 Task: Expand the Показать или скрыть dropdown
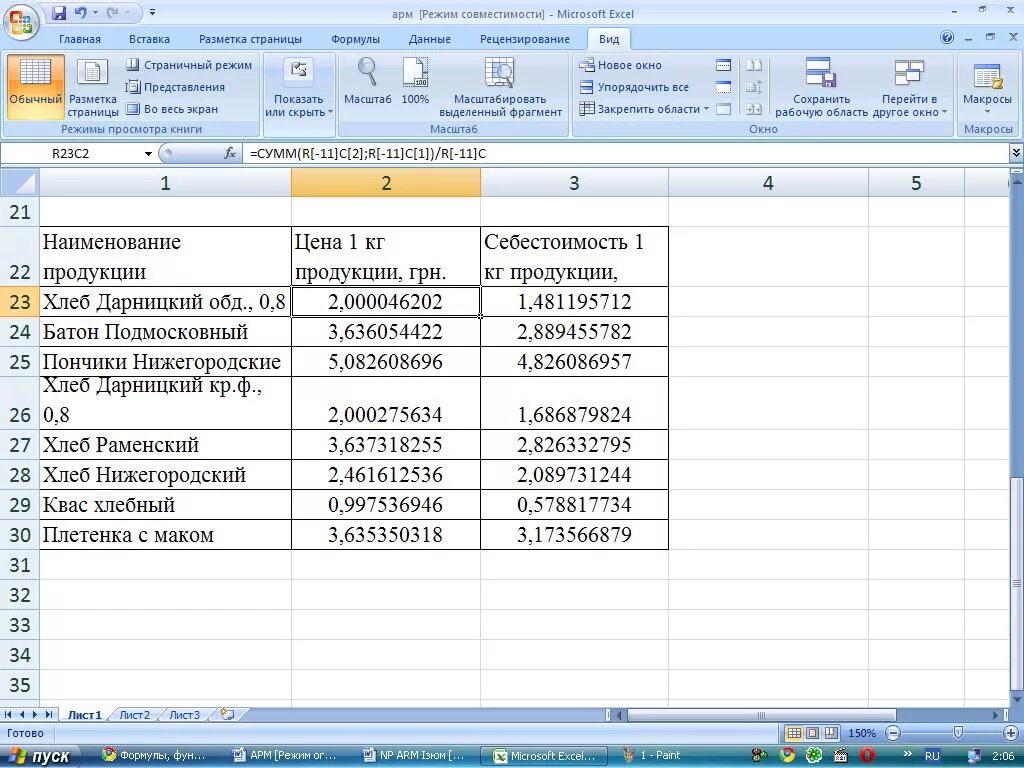pos(299,88)
